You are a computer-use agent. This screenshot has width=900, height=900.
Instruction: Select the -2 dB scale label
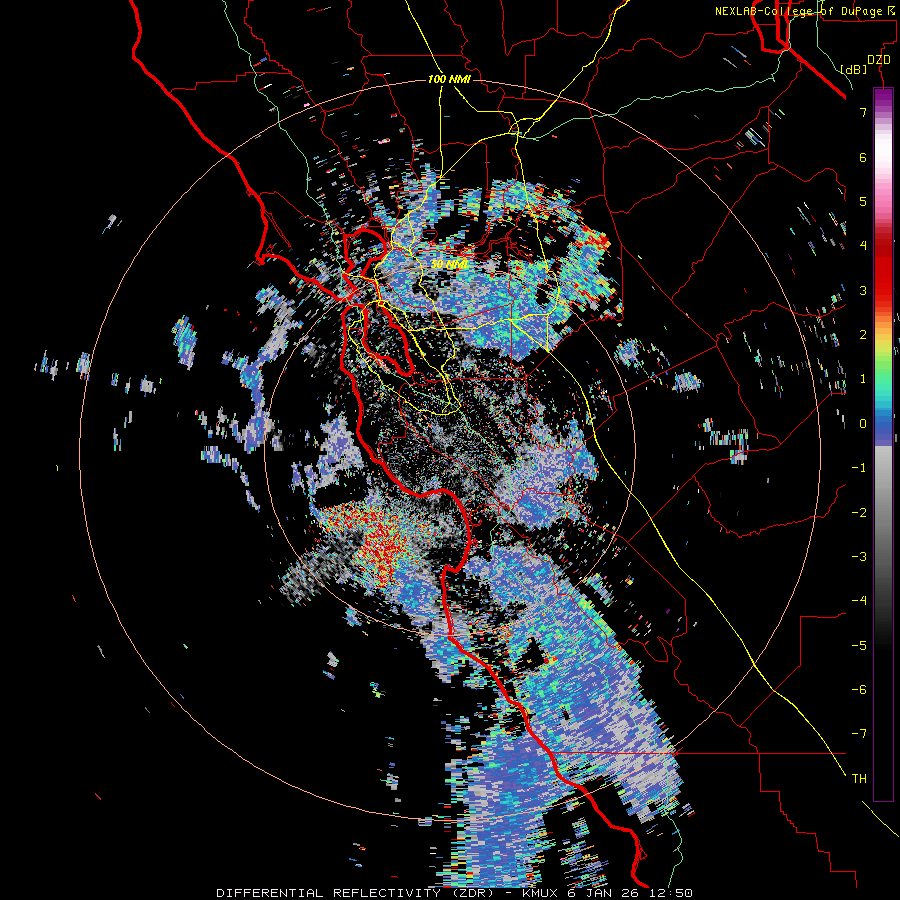point(859,513)
